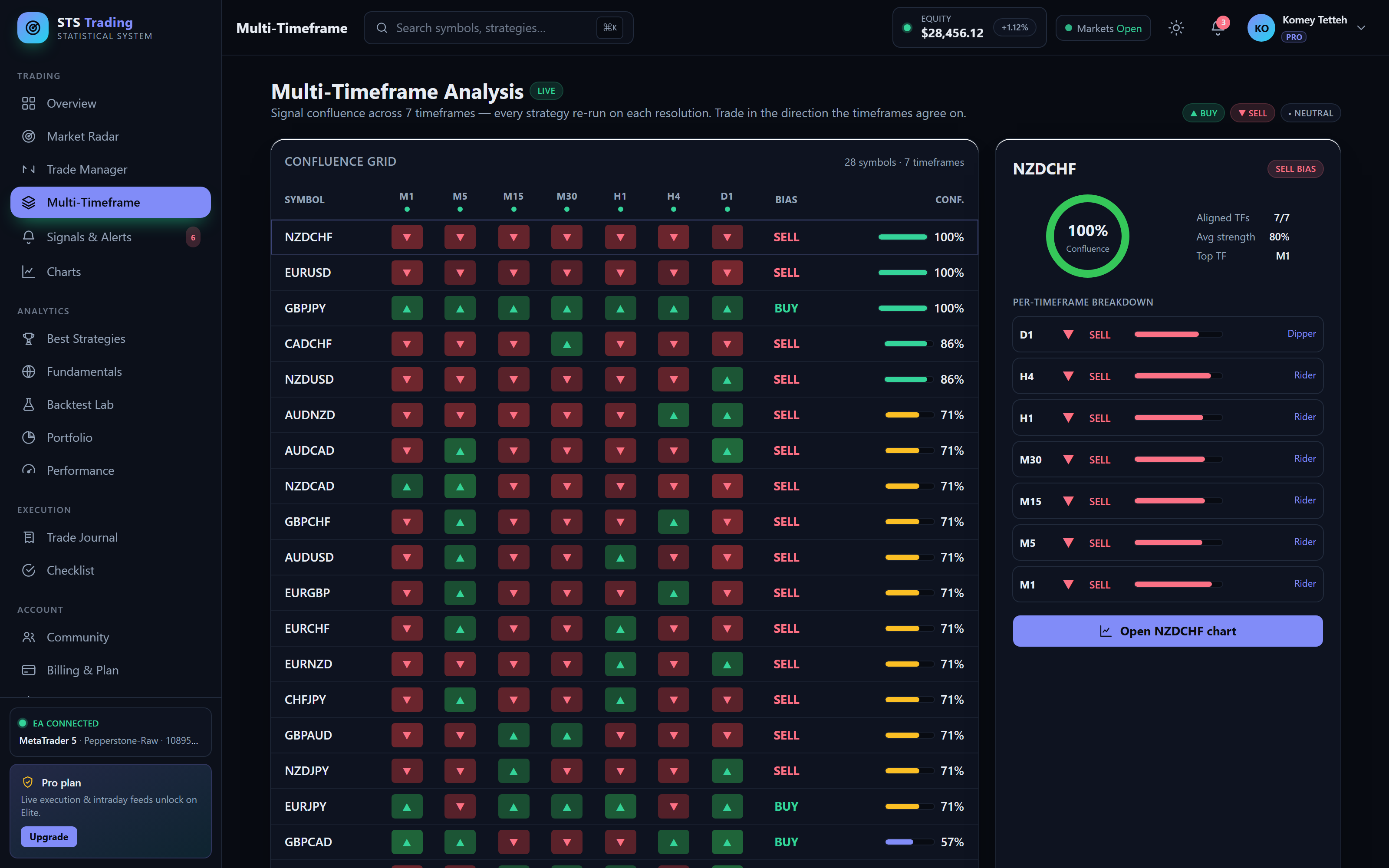Expand the Komey Tetteh account dropdown
The width and height of the screenshot is (1389, 868).
[1361, 27]
